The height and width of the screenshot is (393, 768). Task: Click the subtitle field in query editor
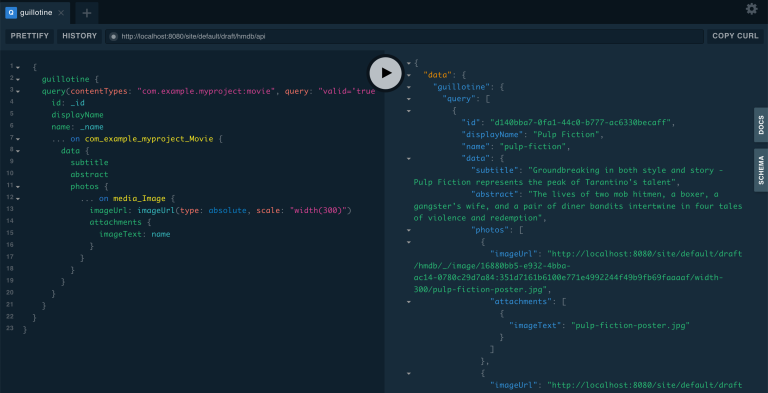[89, 163]
